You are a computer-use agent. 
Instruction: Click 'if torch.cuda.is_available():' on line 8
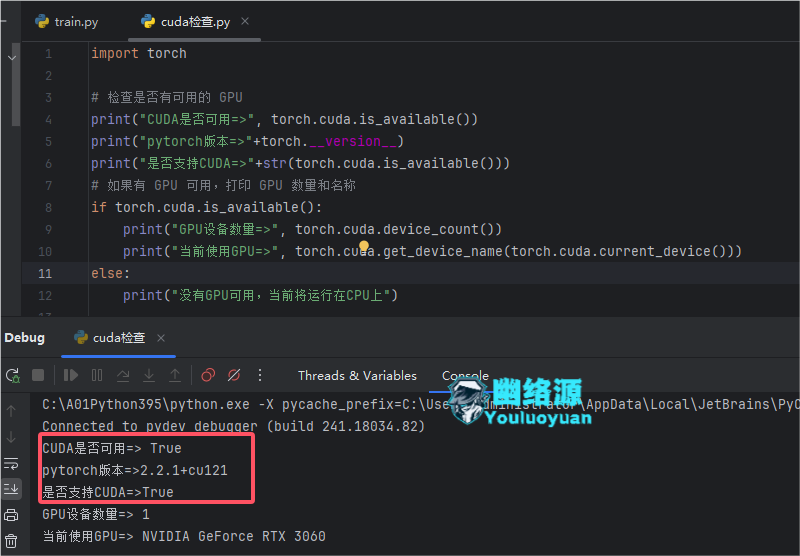(x=206, y=208)
